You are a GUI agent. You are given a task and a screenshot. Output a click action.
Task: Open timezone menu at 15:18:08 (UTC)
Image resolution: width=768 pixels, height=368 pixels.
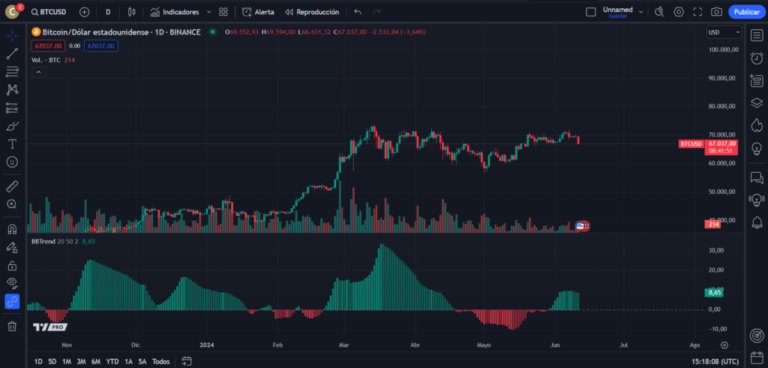pyautogui.click(x=716, y=362)
